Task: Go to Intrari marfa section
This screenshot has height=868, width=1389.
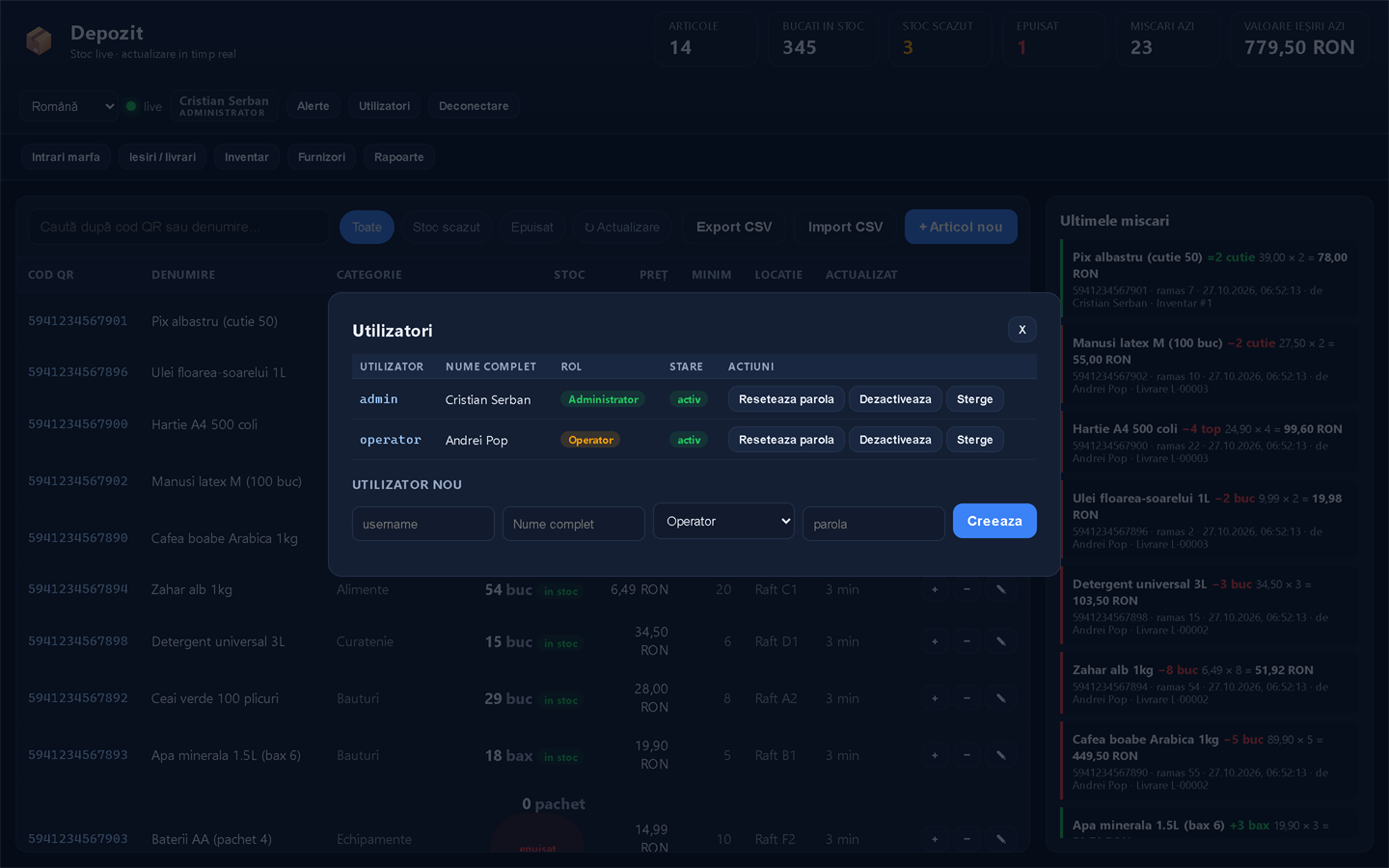Action: coord(66,157)
